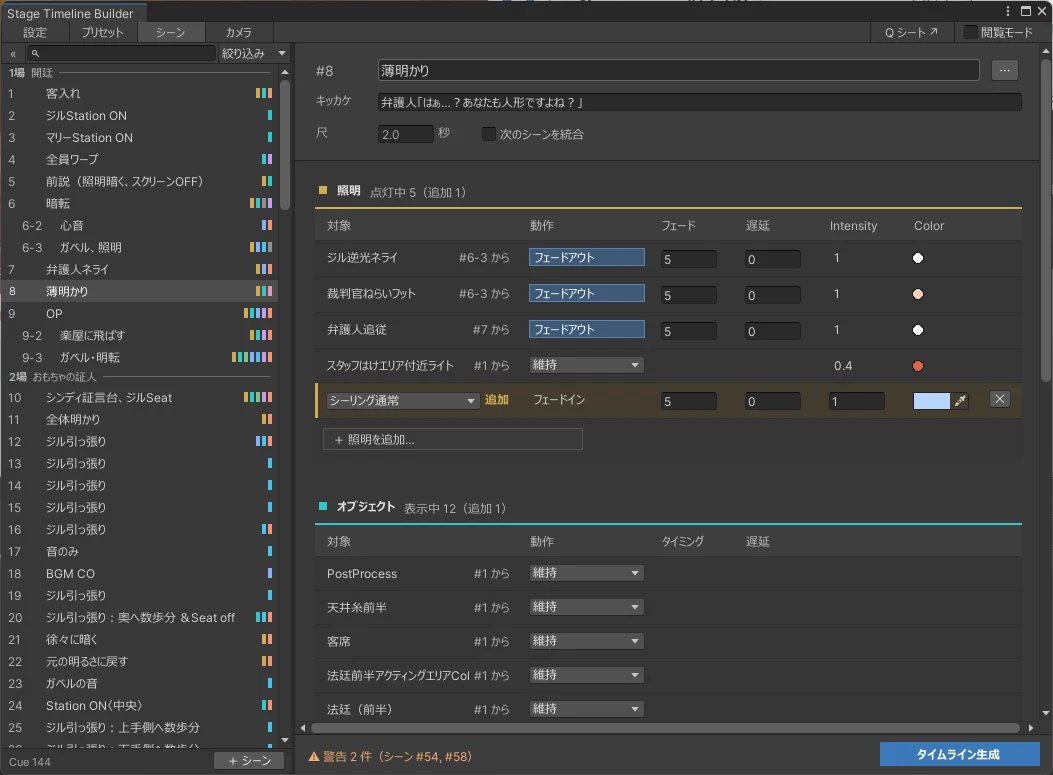Click the delay field for 弁護人追従 row
This screenshot has height=775, width=1053.
(773, 331)
